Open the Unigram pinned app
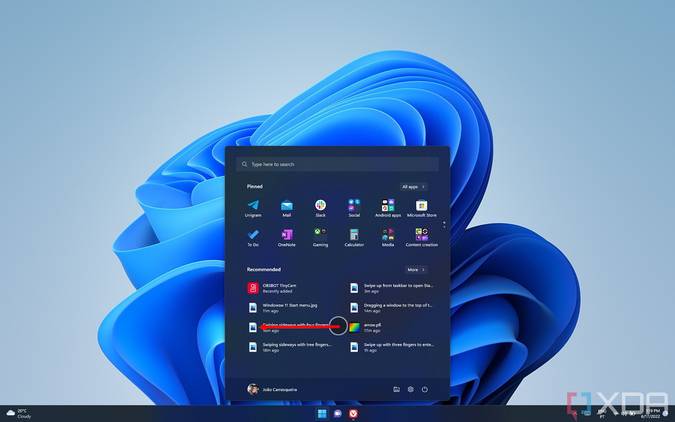This screenshot has width=675, height=422. pyautogui.click(x=253, y=208)
